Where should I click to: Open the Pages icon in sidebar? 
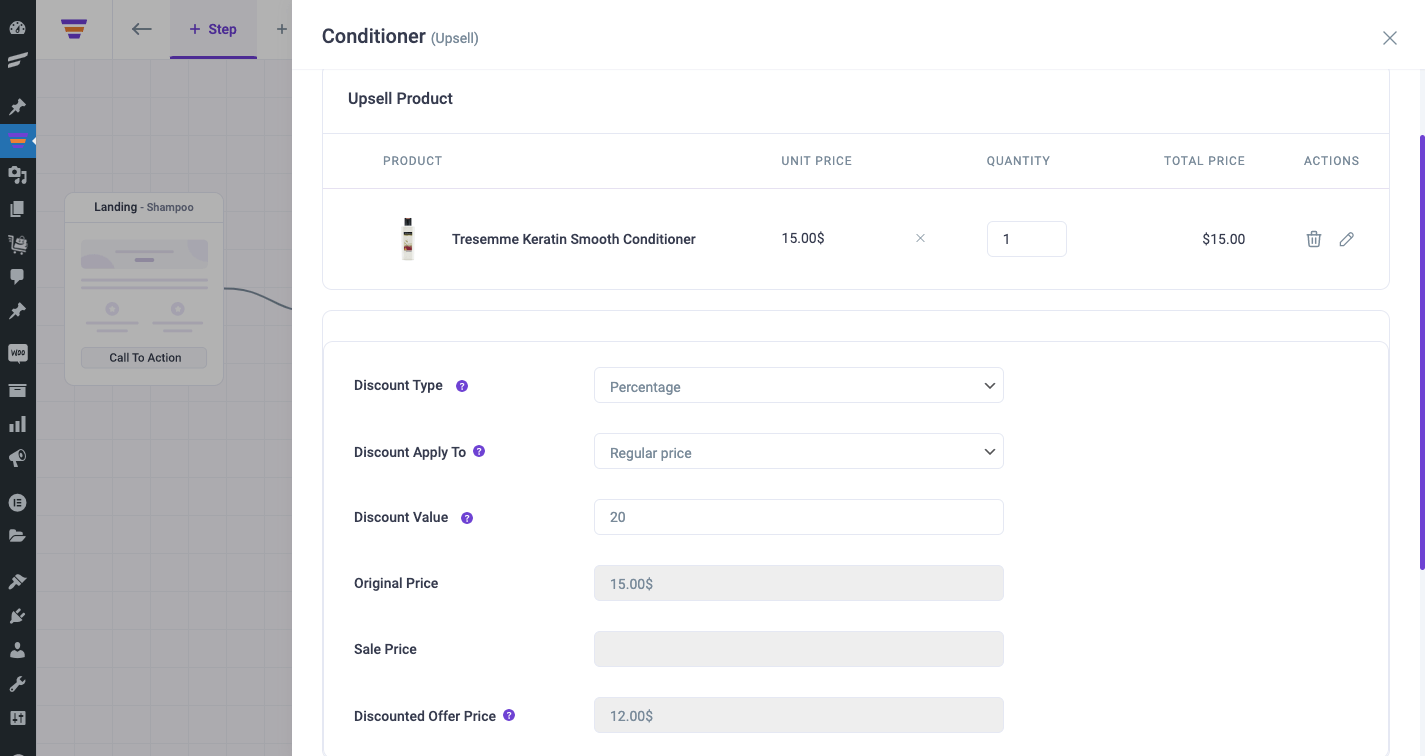[17, 209]
